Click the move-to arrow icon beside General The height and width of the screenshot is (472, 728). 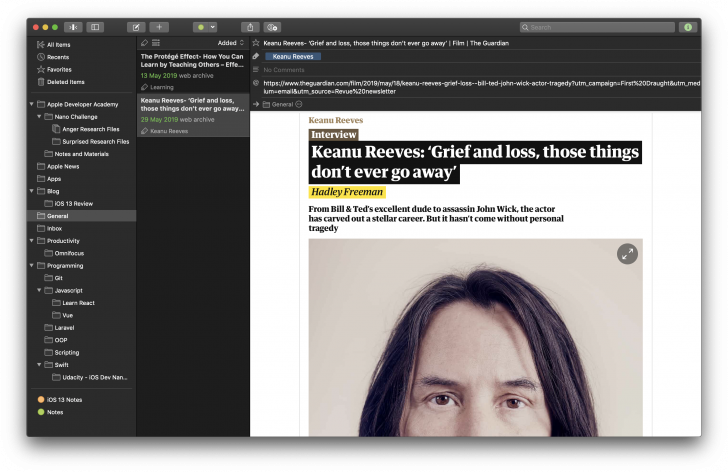click(x=256, y=104)
